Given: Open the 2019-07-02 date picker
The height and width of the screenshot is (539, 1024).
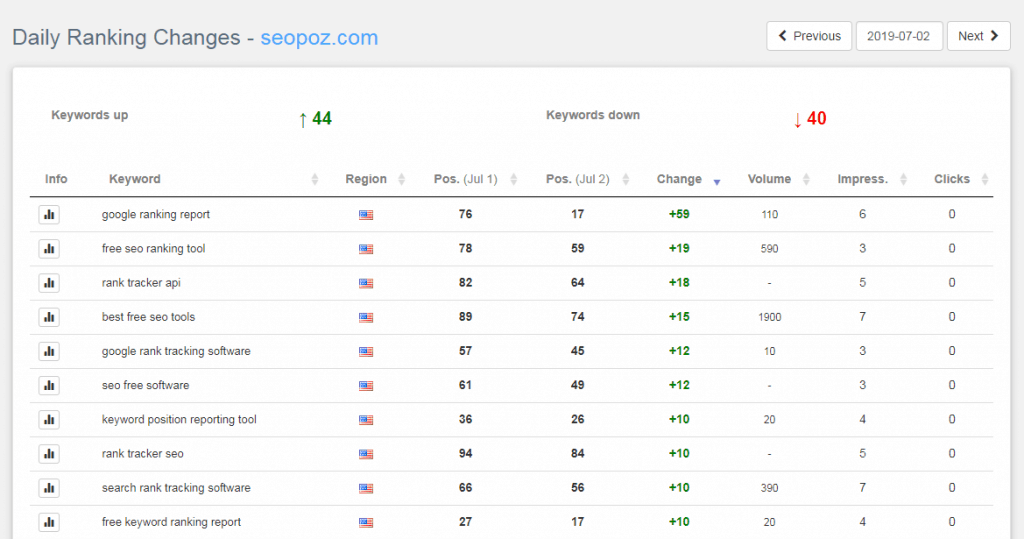Looking at the screenshot, I should tap(899, 36).
